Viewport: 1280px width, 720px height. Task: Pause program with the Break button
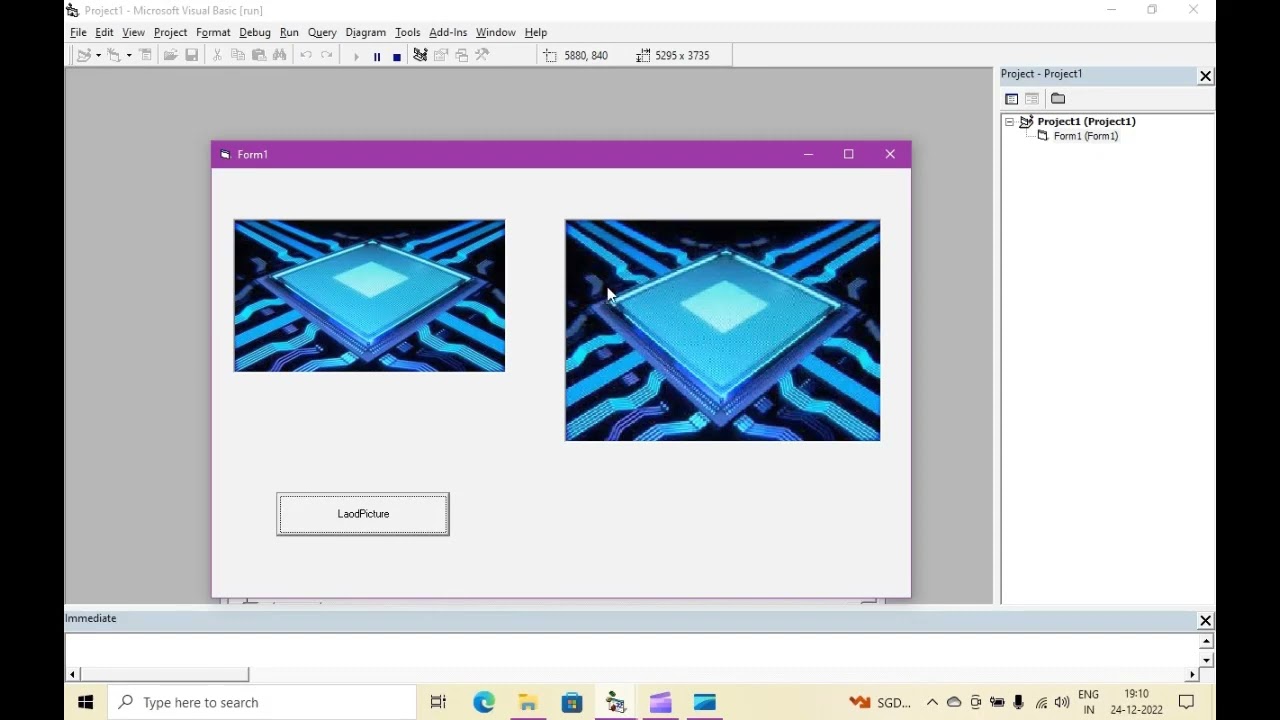[377, 56]
